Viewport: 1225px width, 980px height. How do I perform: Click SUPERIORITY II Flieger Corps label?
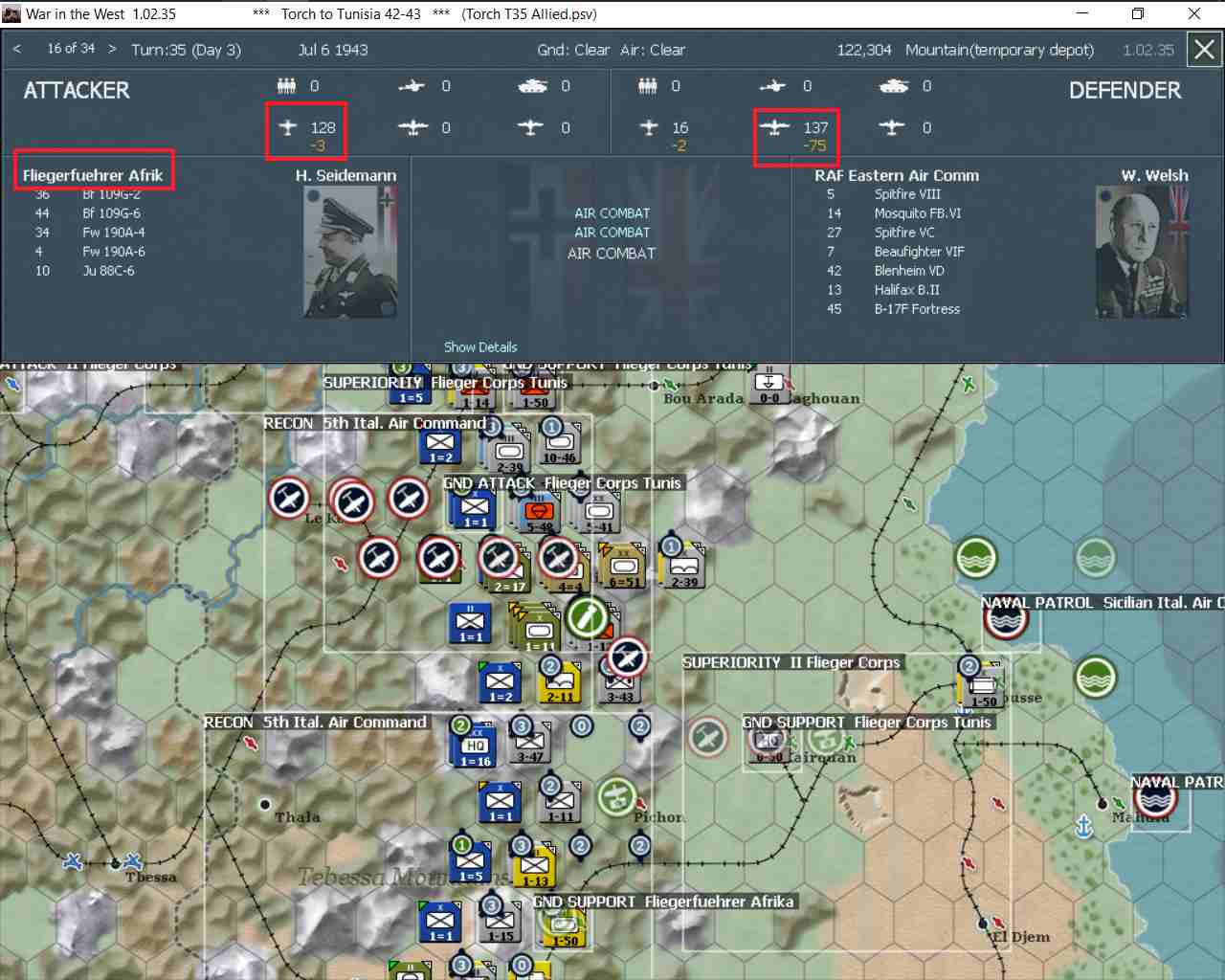(791, 662)
